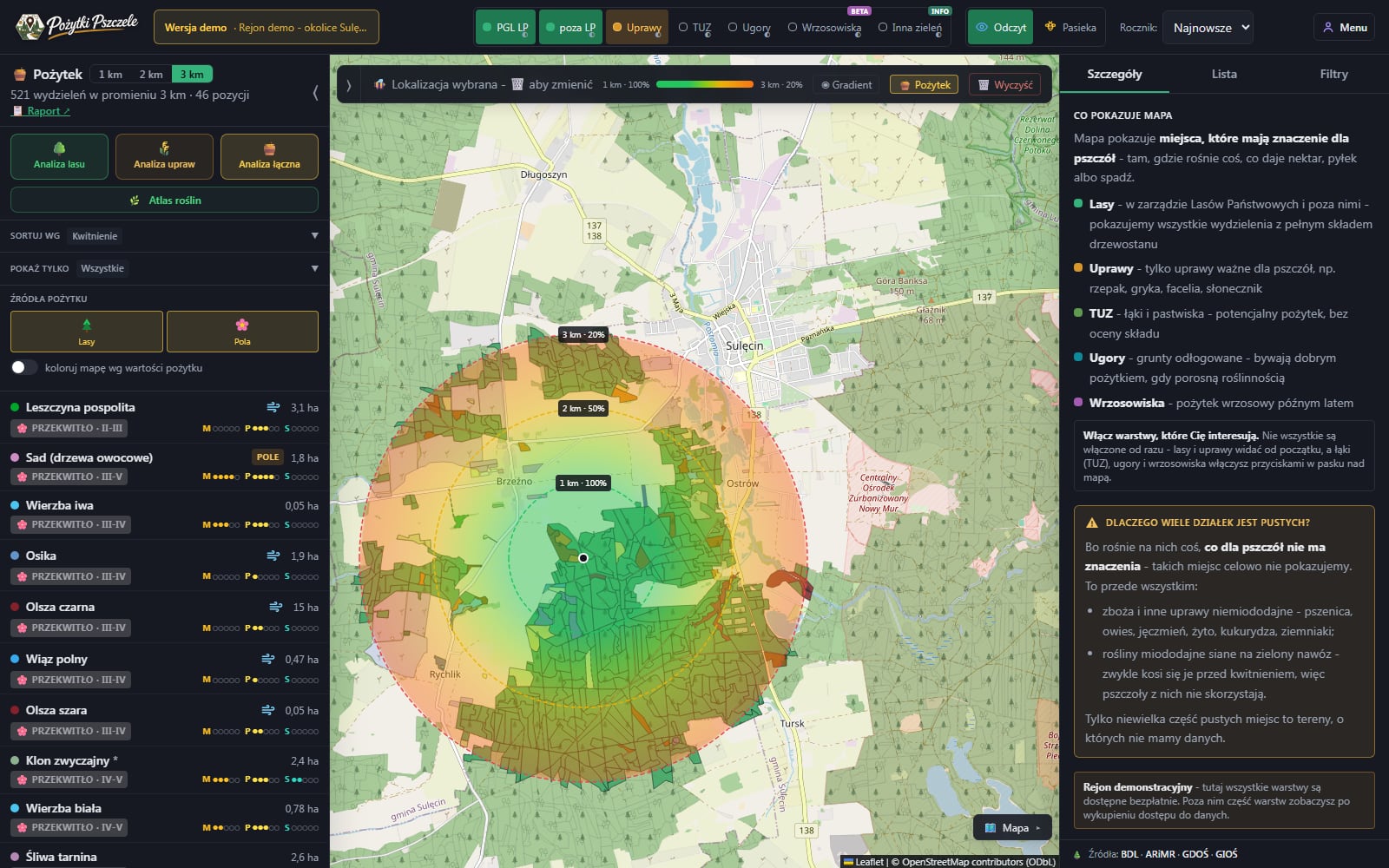
Task: Click the Mapa basemap switcher button
Action: click(x=1012, y=827)
